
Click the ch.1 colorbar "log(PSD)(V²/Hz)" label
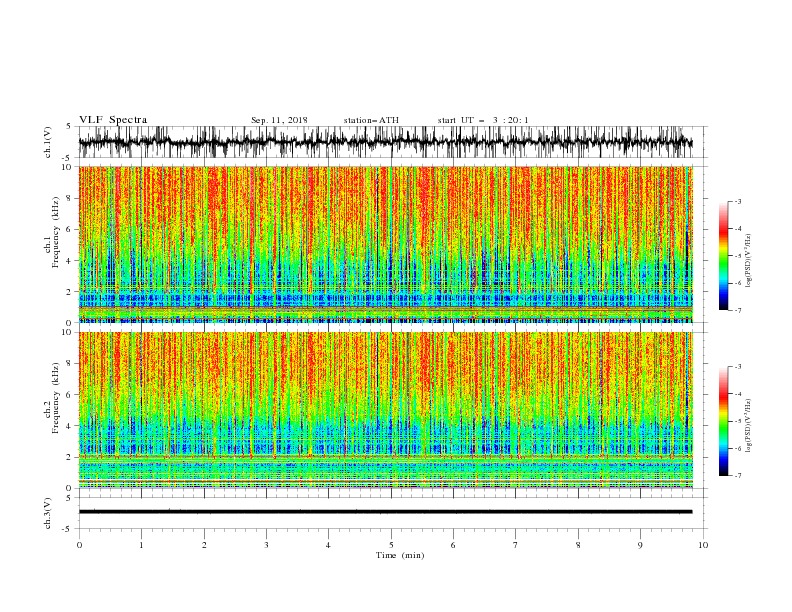[x=748, y=261]
